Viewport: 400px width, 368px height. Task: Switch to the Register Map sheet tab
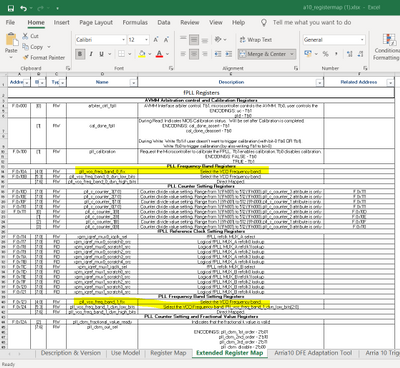pyautogui.click(x=168, y=353)
